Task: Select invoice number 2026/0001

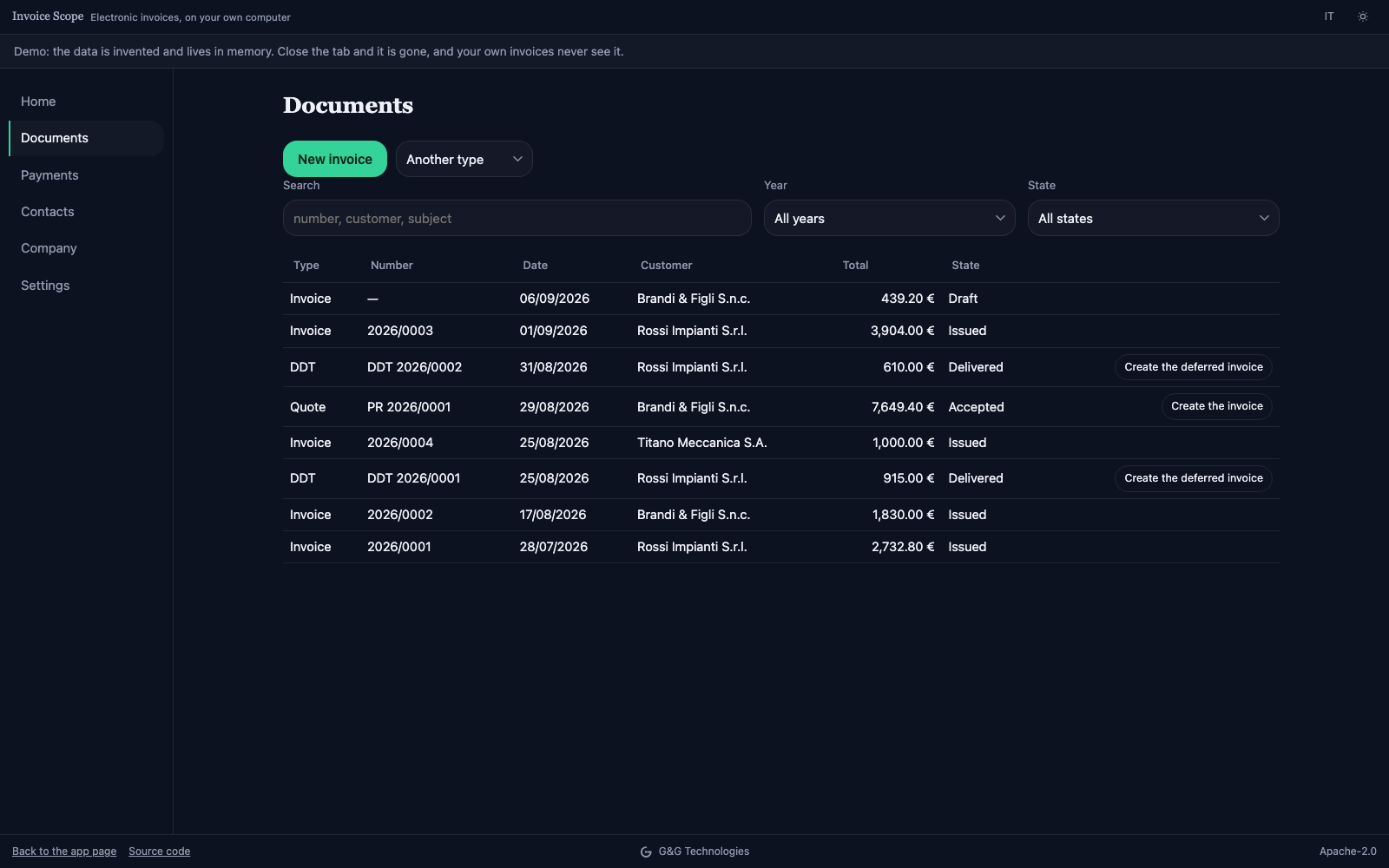Action: (399, 547)
